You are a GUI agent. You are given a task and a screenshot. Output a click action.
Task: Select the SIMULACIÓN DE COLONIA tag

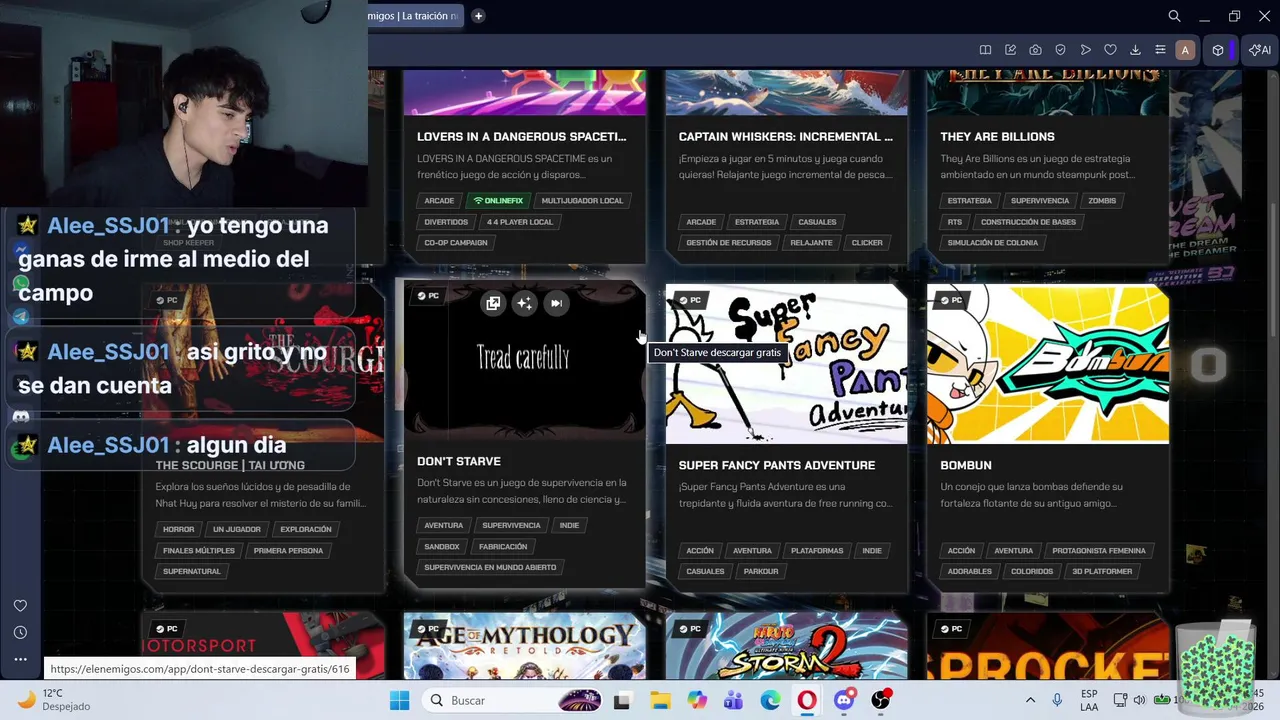pyautogui.click(x=993, y=242)
